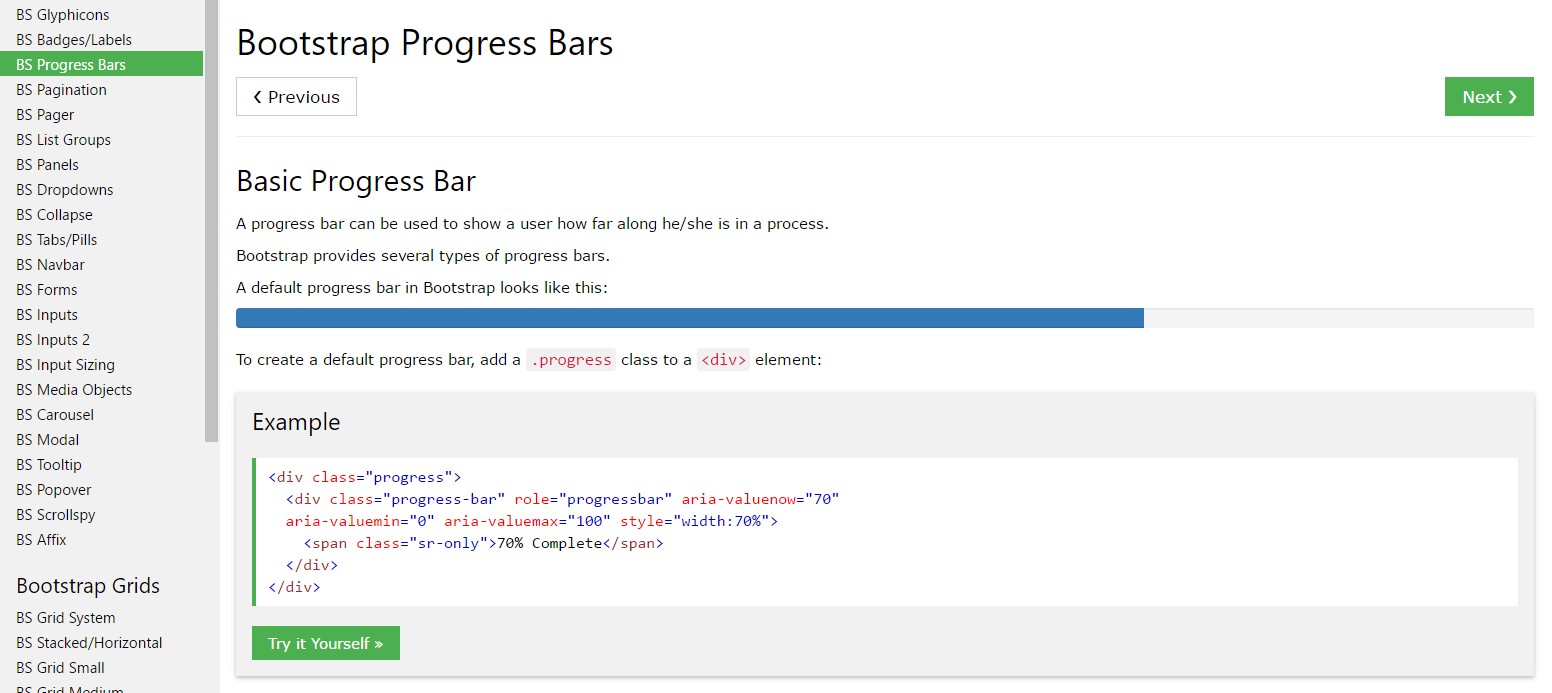Screen dimensions: 1552x693
Task: Open BS Popover sidebar link
Action: pos(53,490)
